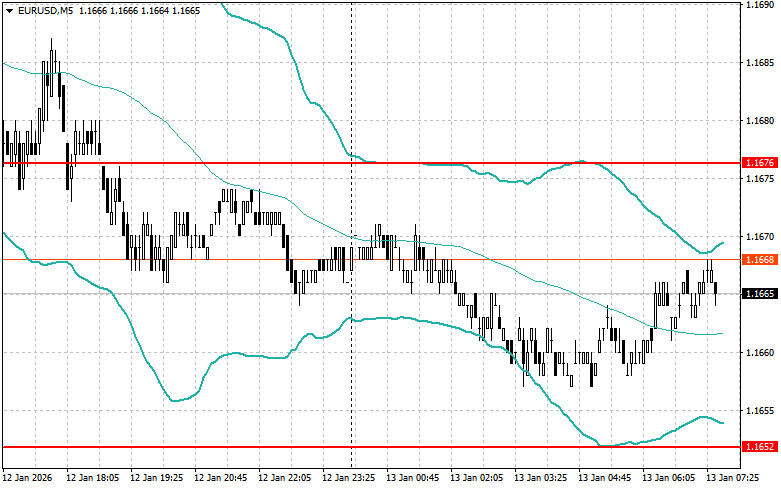Select the 1.1660 price scale value
Viewport: 781px width, 489px height.
(x=760, y=353)
